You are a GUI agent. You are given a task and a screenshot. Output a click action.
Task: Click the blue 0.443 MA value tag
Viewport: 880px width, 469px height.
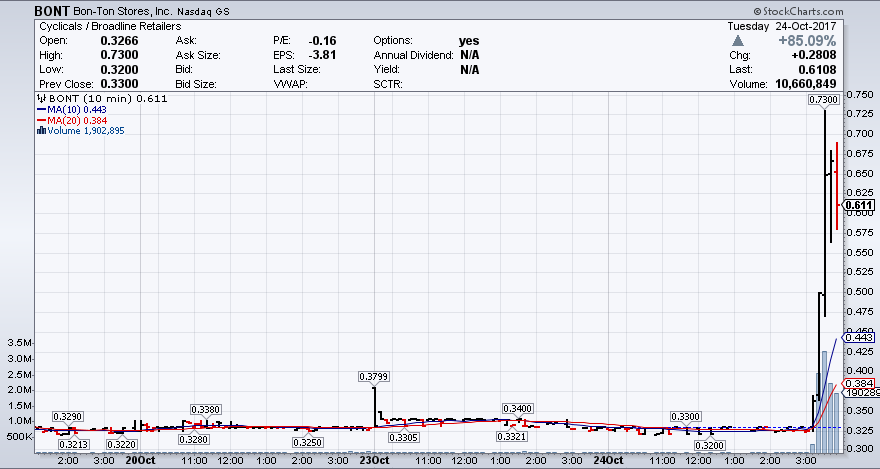860,338
